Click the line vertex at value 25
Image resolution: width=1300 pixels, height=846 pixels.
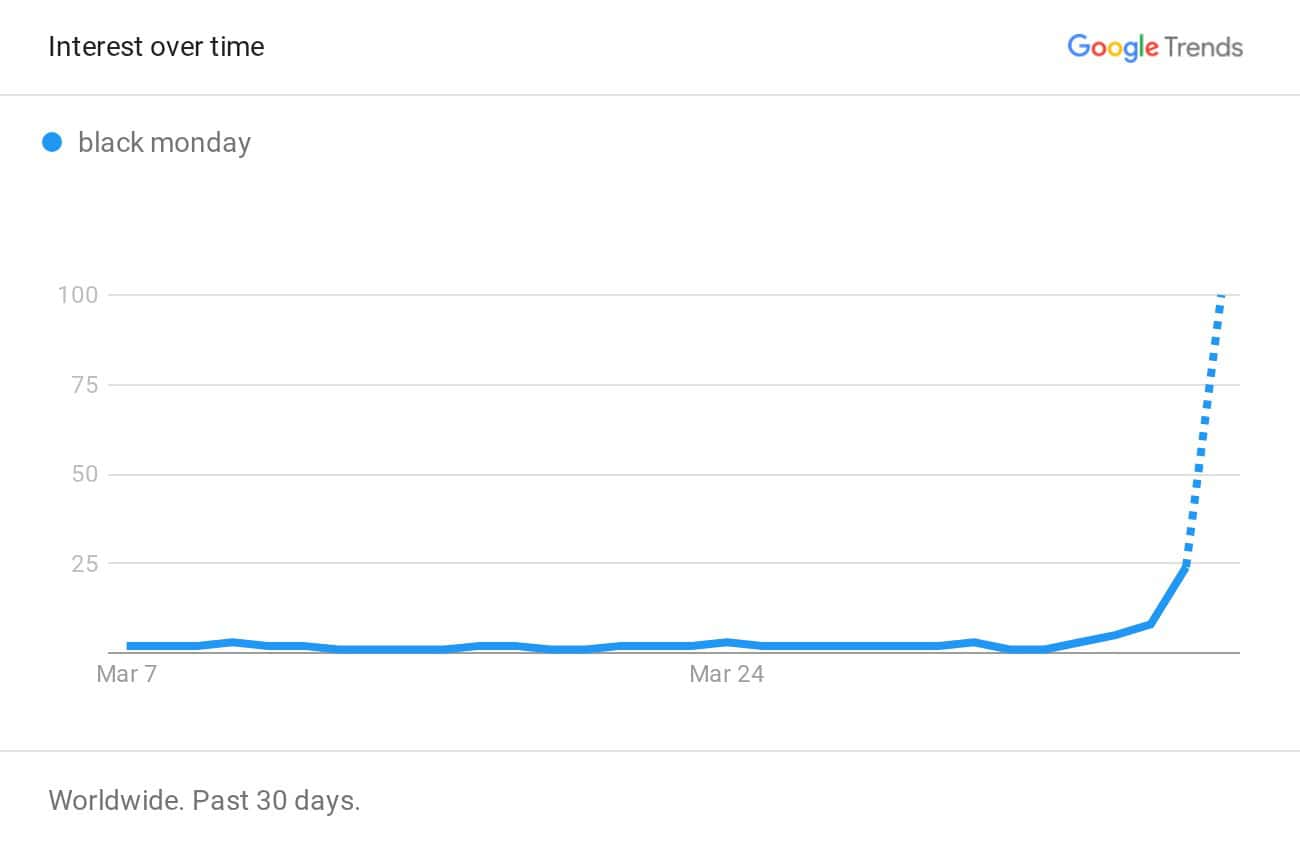click(x=1186, y=566)
